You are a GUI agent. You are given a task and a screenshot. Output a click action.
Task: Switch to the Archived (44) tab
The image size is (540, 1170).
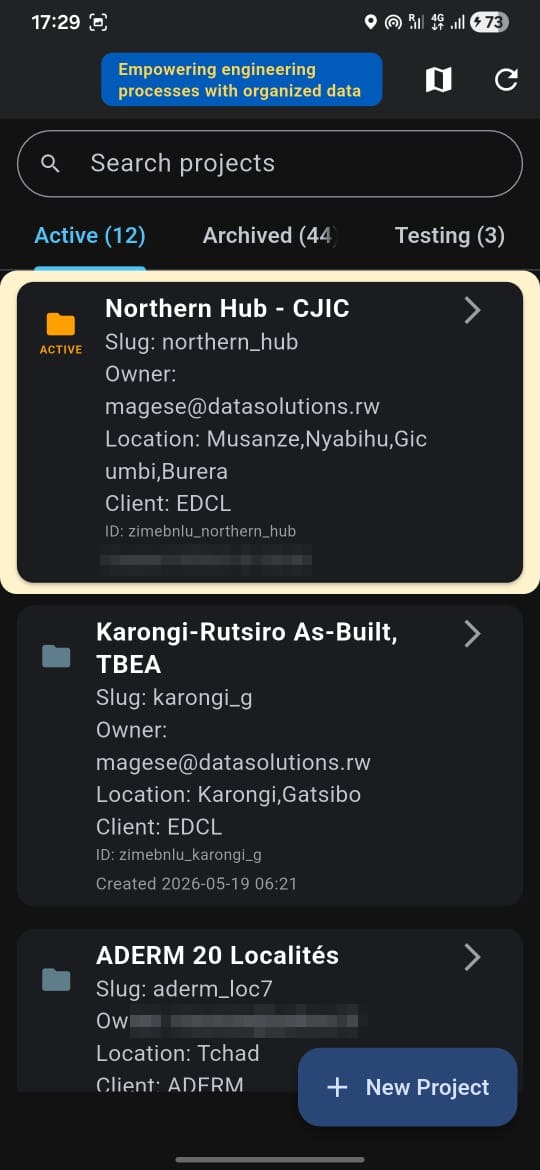coord(269,236)
